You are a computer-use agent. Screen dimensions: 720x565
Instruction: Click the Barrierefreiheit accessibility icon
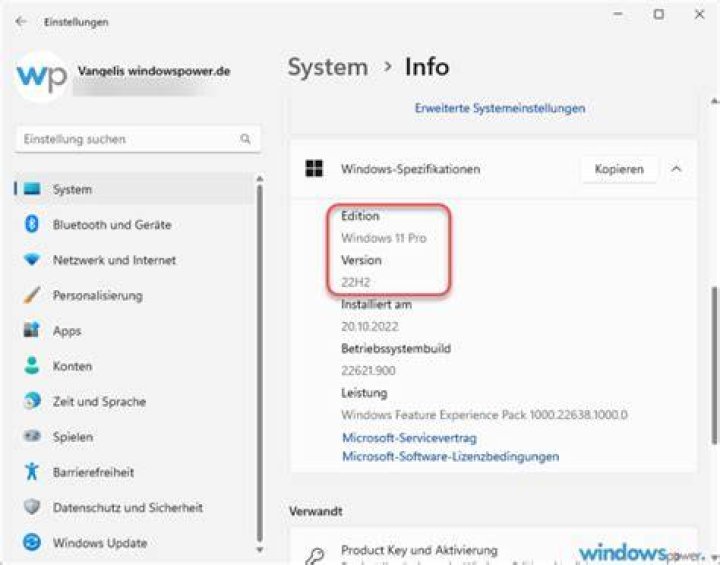point(32,472)
